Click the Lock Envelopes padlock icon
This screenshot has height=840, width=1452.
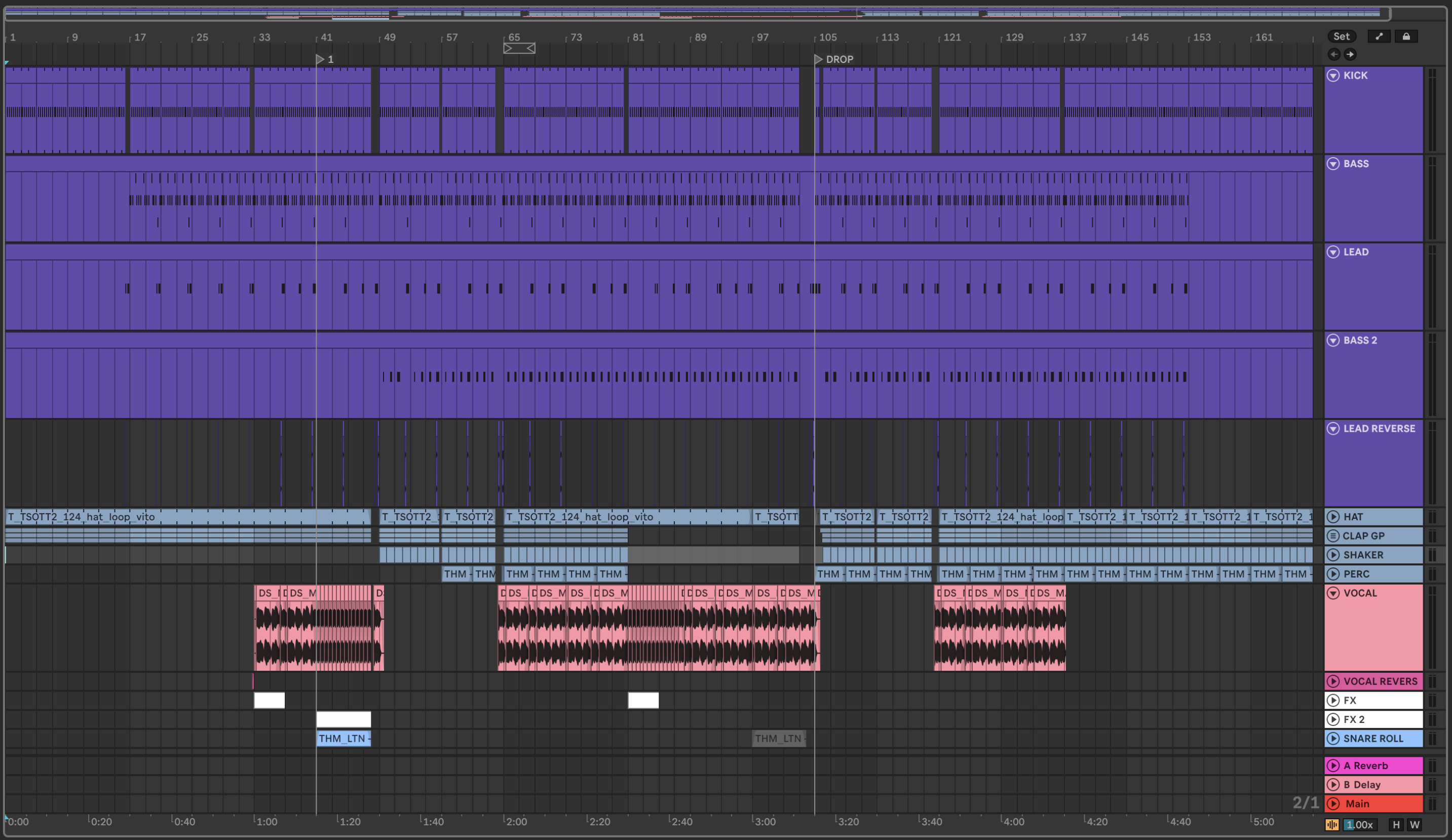click(x=1406, y=36)
